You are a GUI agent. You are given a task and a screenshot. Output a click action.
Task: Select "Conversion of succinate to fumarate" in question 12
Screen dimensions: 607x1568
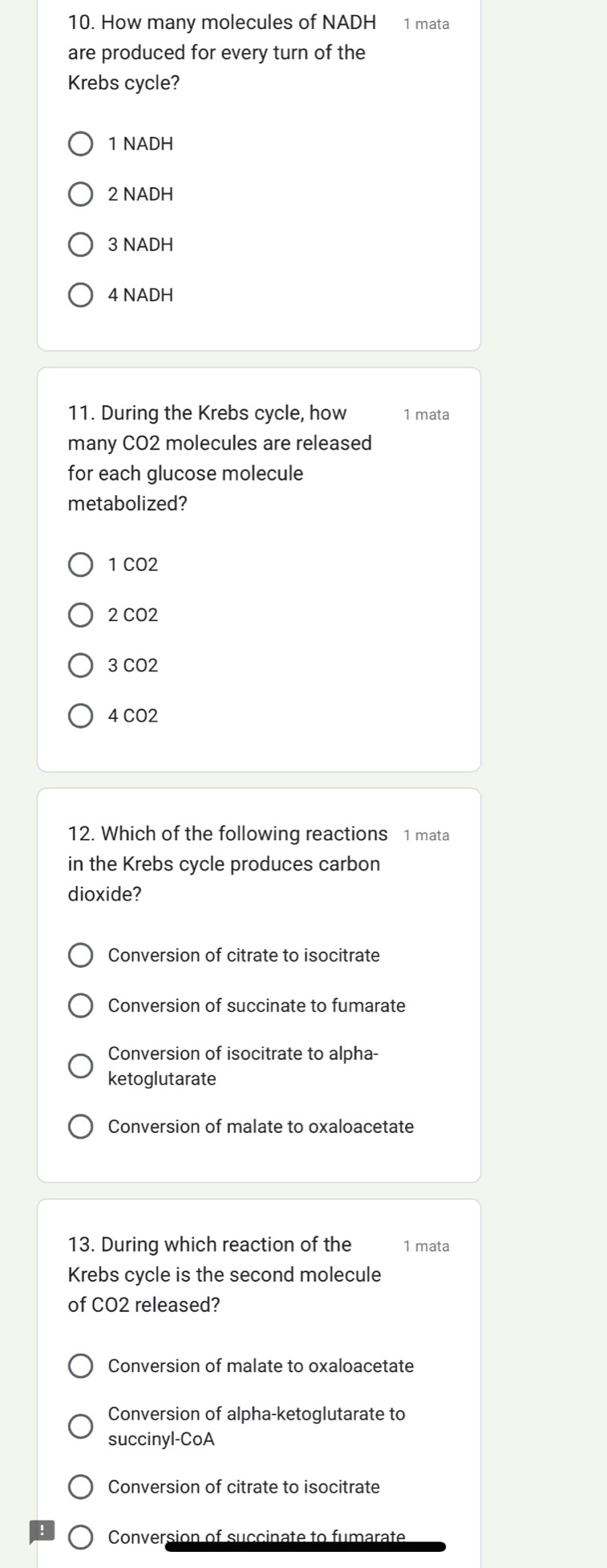coord(80,1005)
